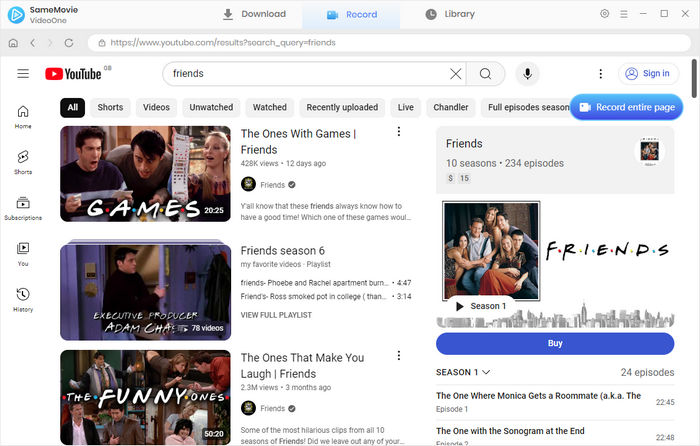Click the blue Buy button
700x446 pixels.
[555, 343]
